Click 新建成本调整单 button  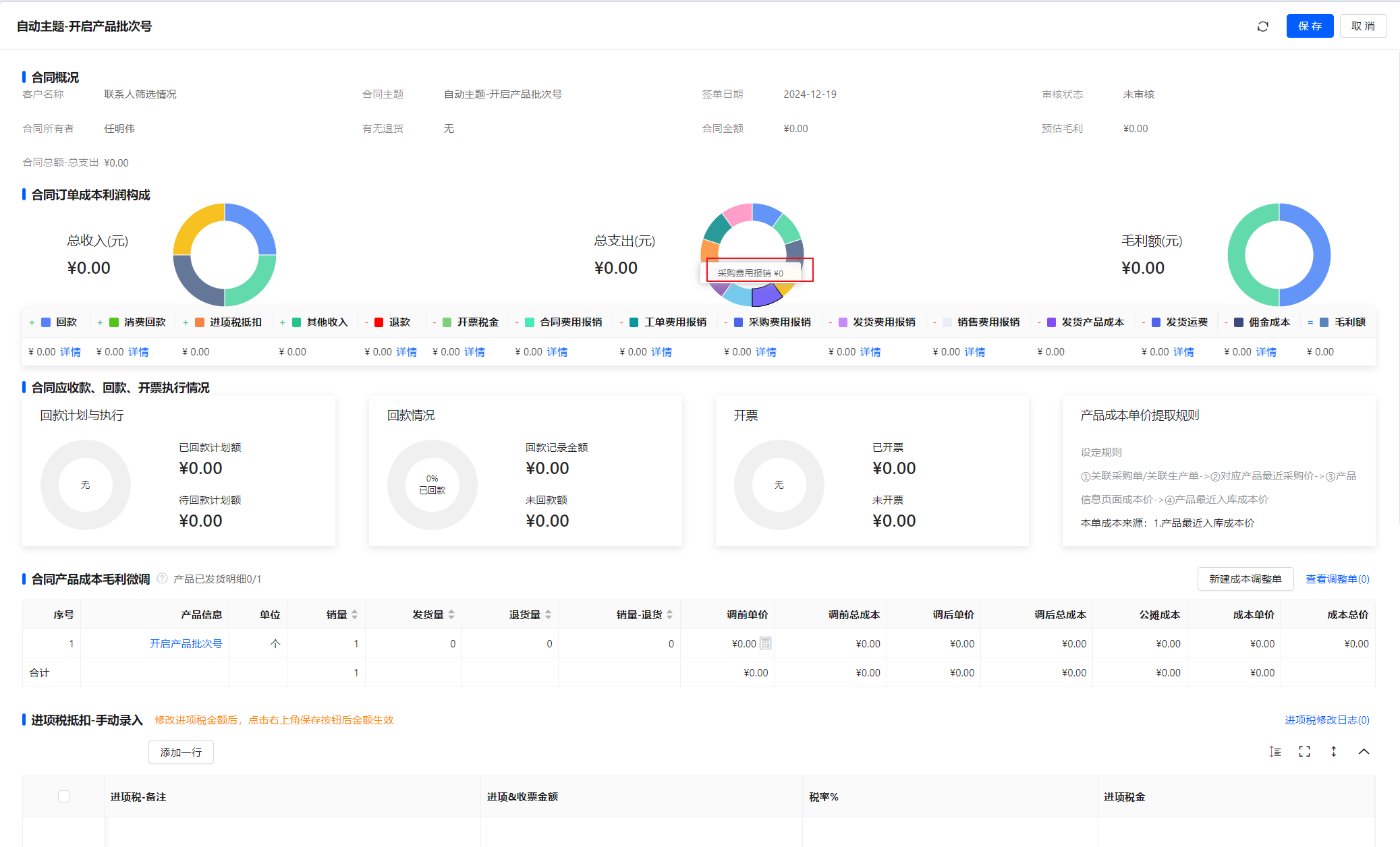[x=1245, y=579]
